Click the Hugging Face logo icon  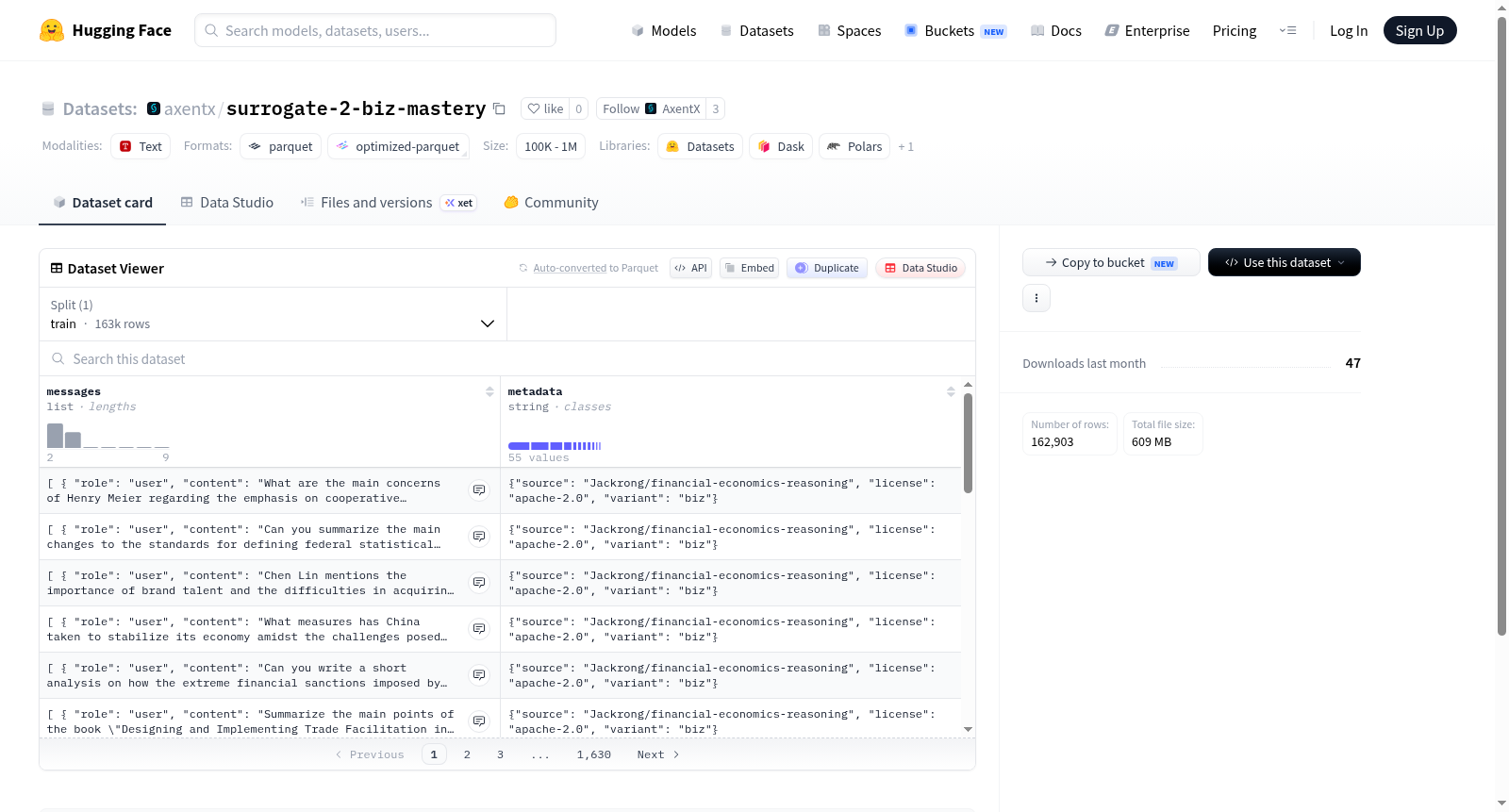[x=52, y=30]
